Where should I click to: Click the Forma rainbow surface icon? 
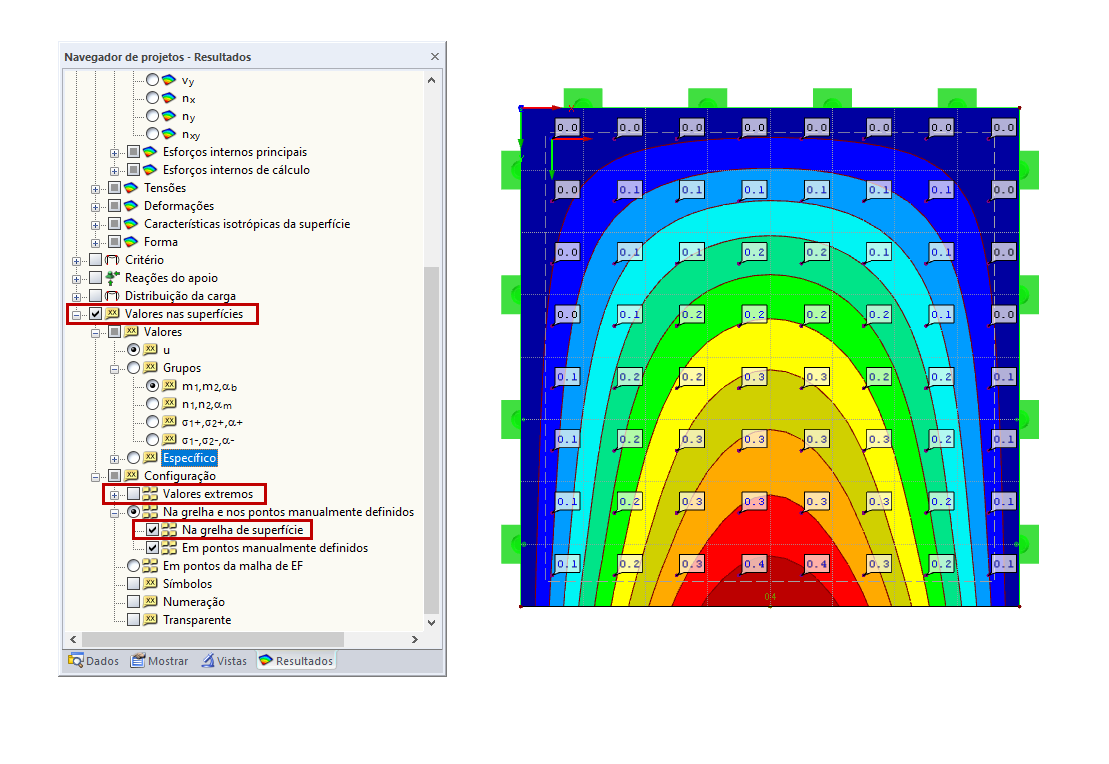[131, 242]
